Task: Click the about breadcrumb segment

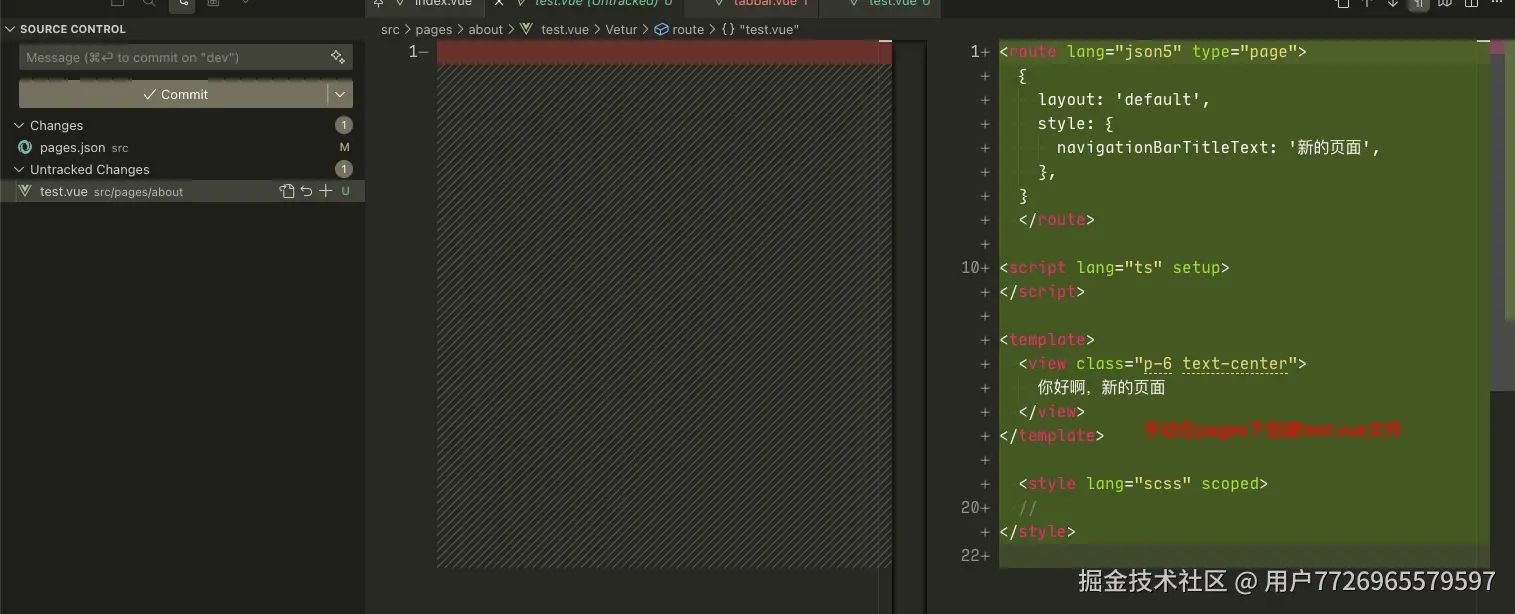Action: (486, 30)
